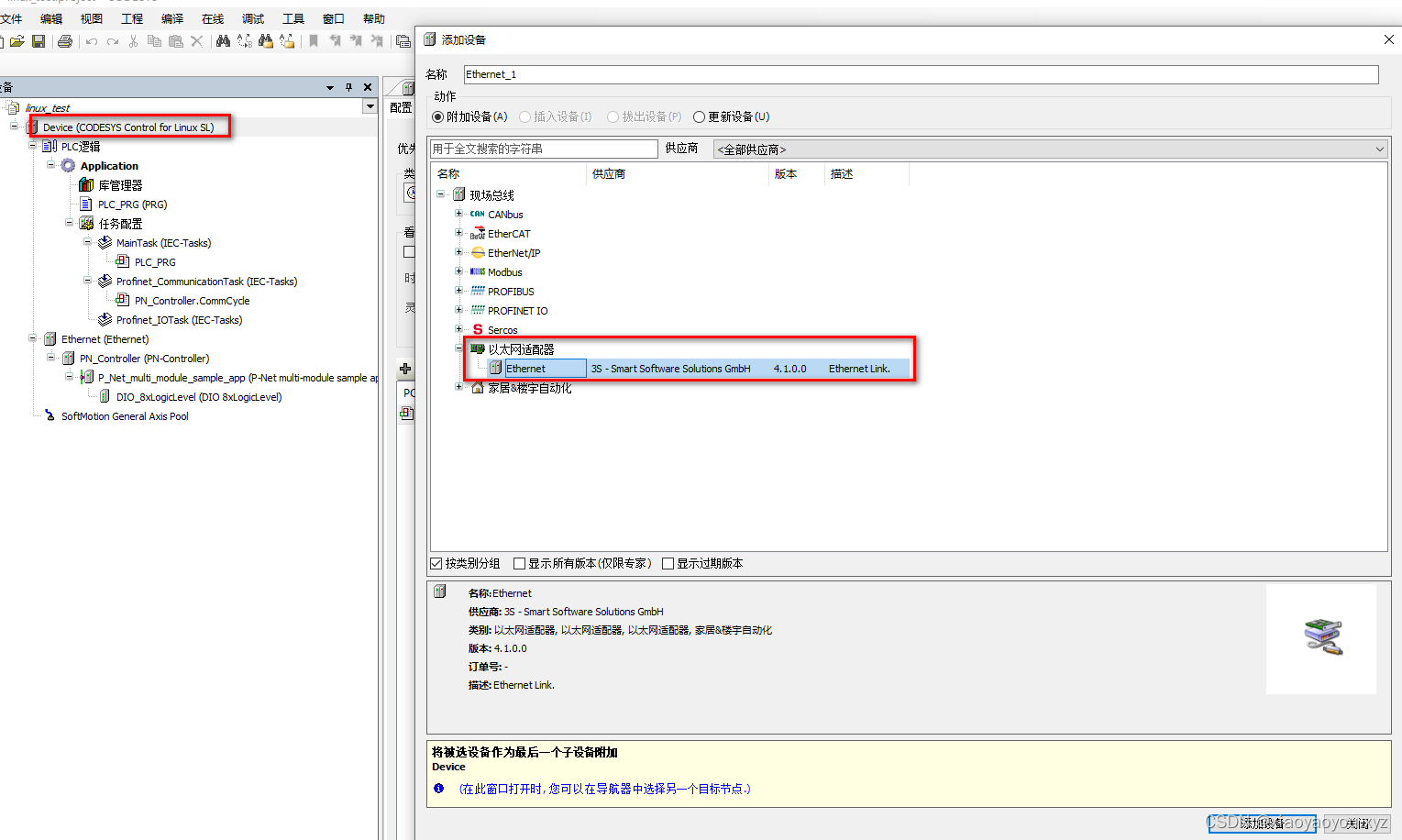1402x840 pixels.
Task: Open Find with the binoculars icon
Action: [223, 41]
